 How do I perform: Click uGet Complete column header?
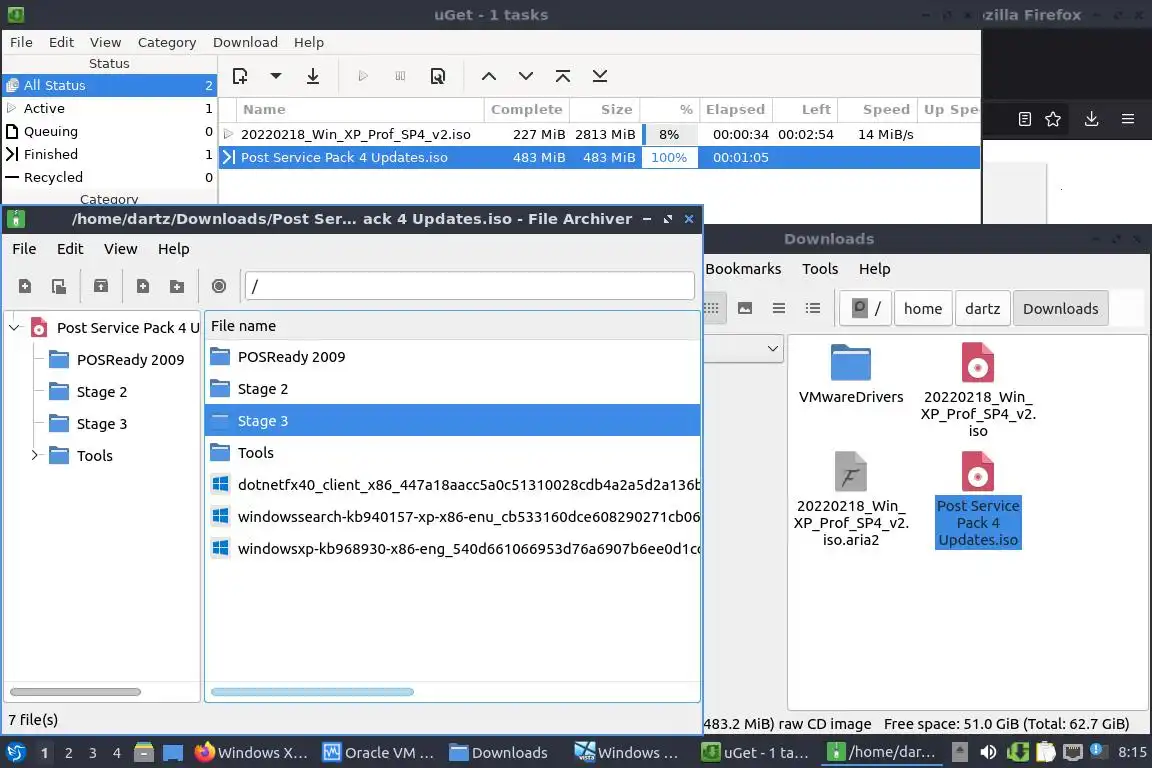527,110
